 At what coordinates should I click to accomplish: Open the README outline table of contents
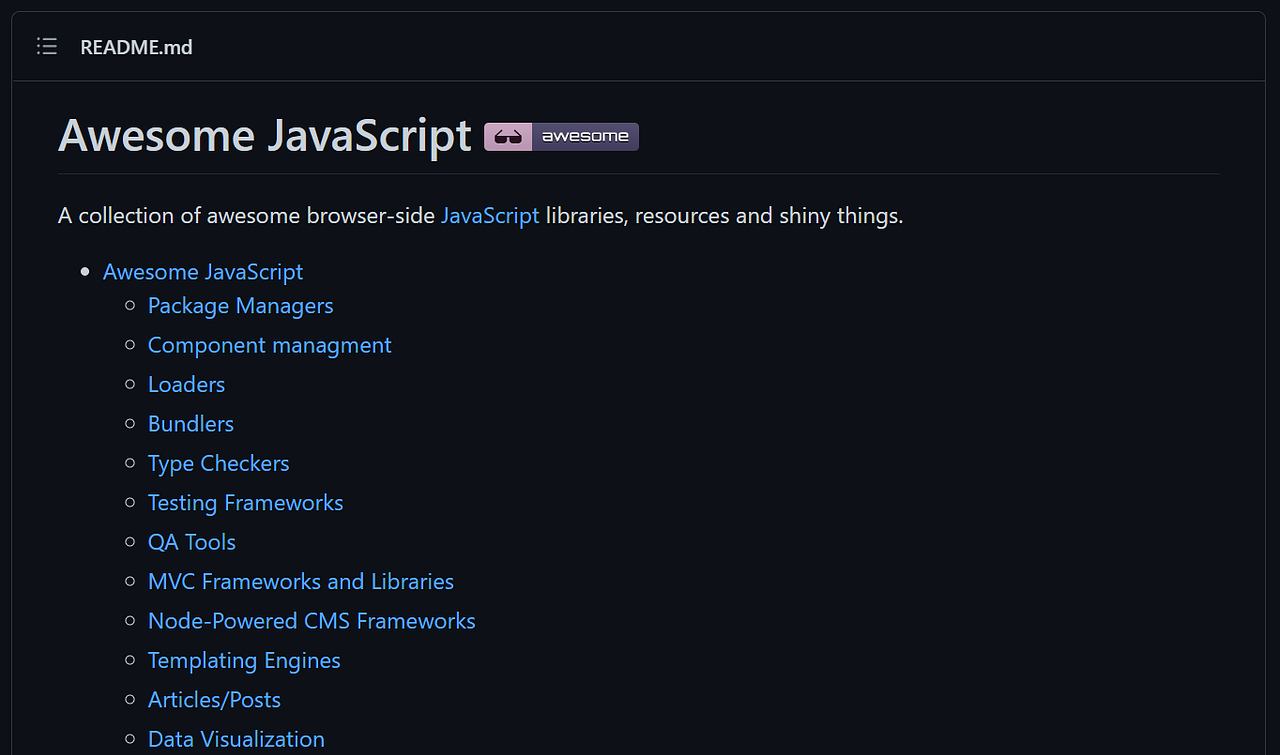pyautogui.click(x=47, y=46)
